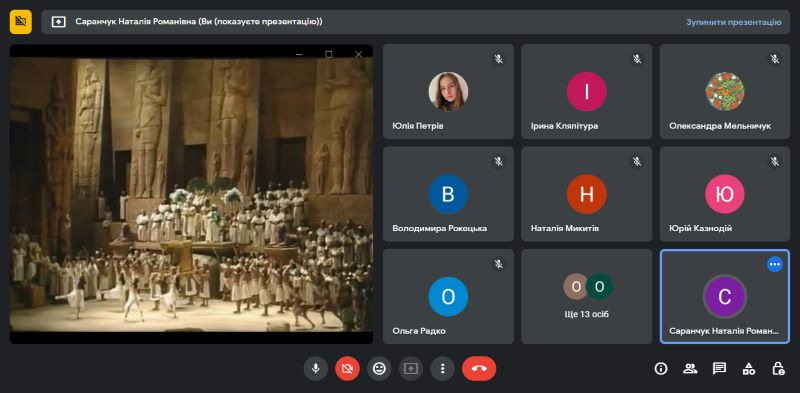
Task: Click Зупинити презентацію link
Action: 734,22
